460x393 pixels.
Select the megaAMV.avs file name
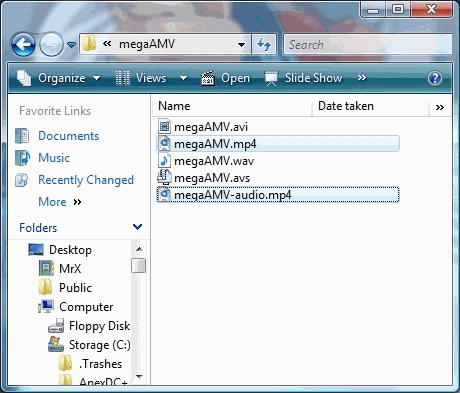click(x=212, y=178)
